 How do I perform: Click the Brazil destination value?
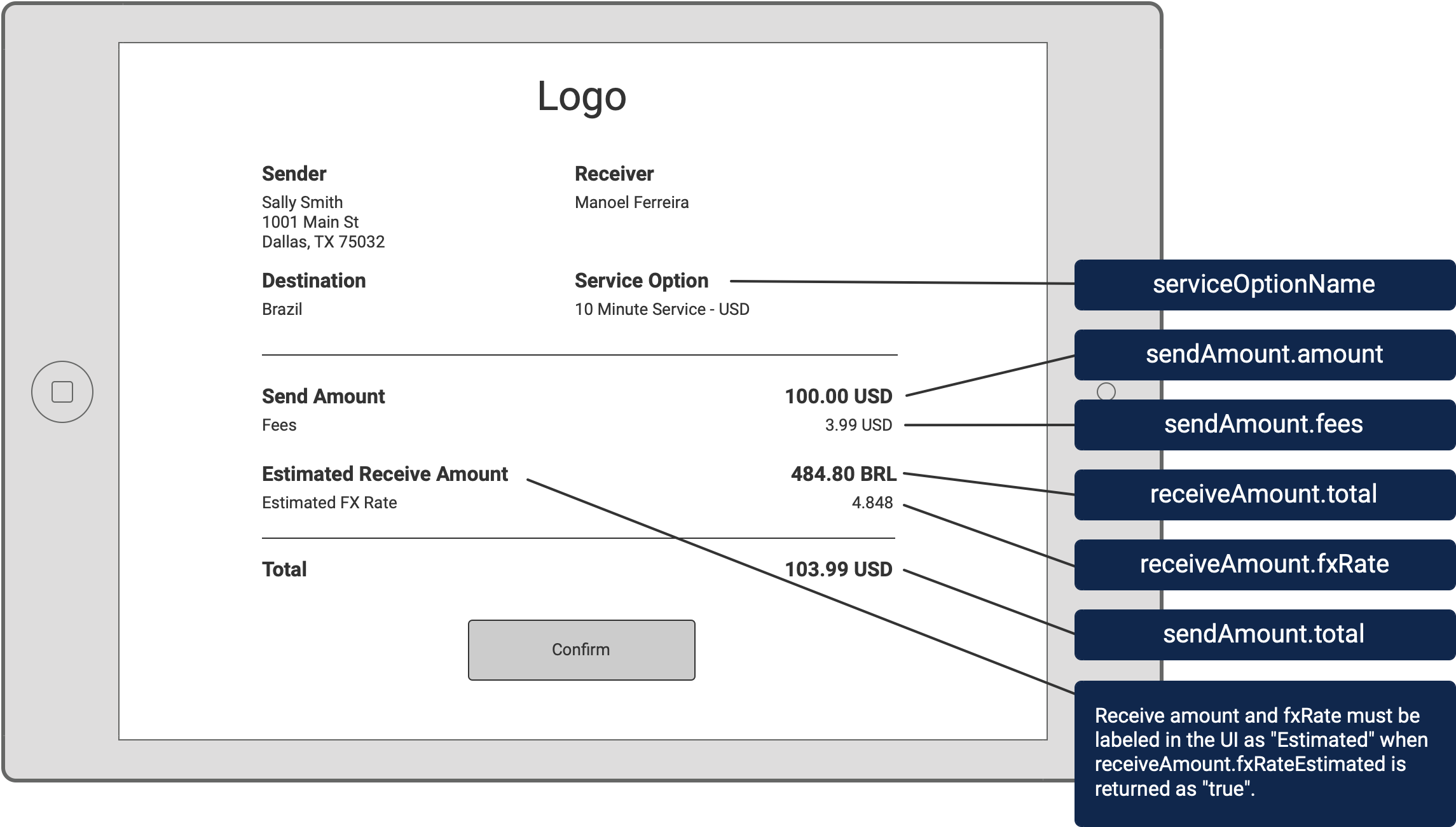282,309
